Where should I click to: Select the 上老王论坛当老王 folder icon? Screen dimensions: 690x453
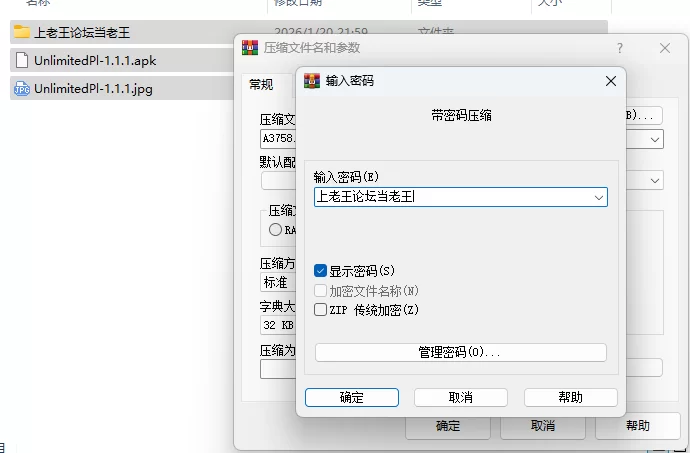pos(22,32)
